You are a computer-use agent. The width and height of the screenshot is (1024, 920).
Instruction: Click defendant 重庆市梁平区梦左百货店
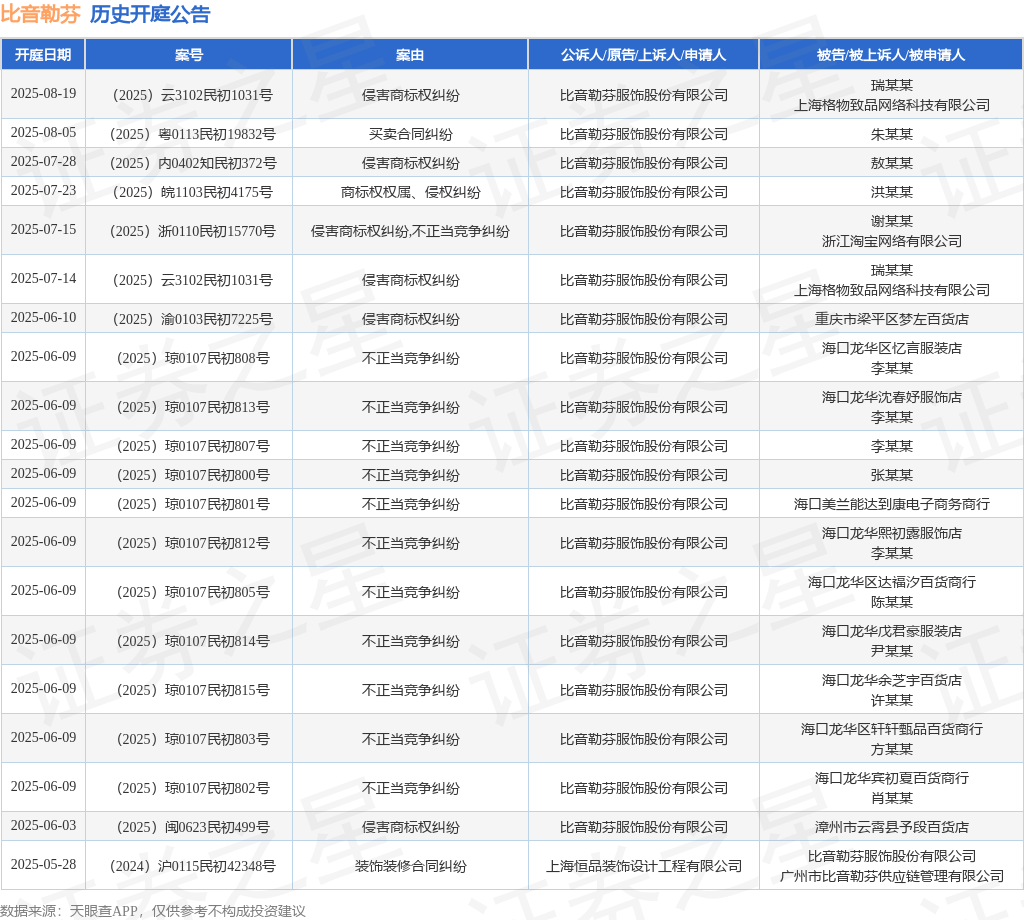click(x=891, y=319)
